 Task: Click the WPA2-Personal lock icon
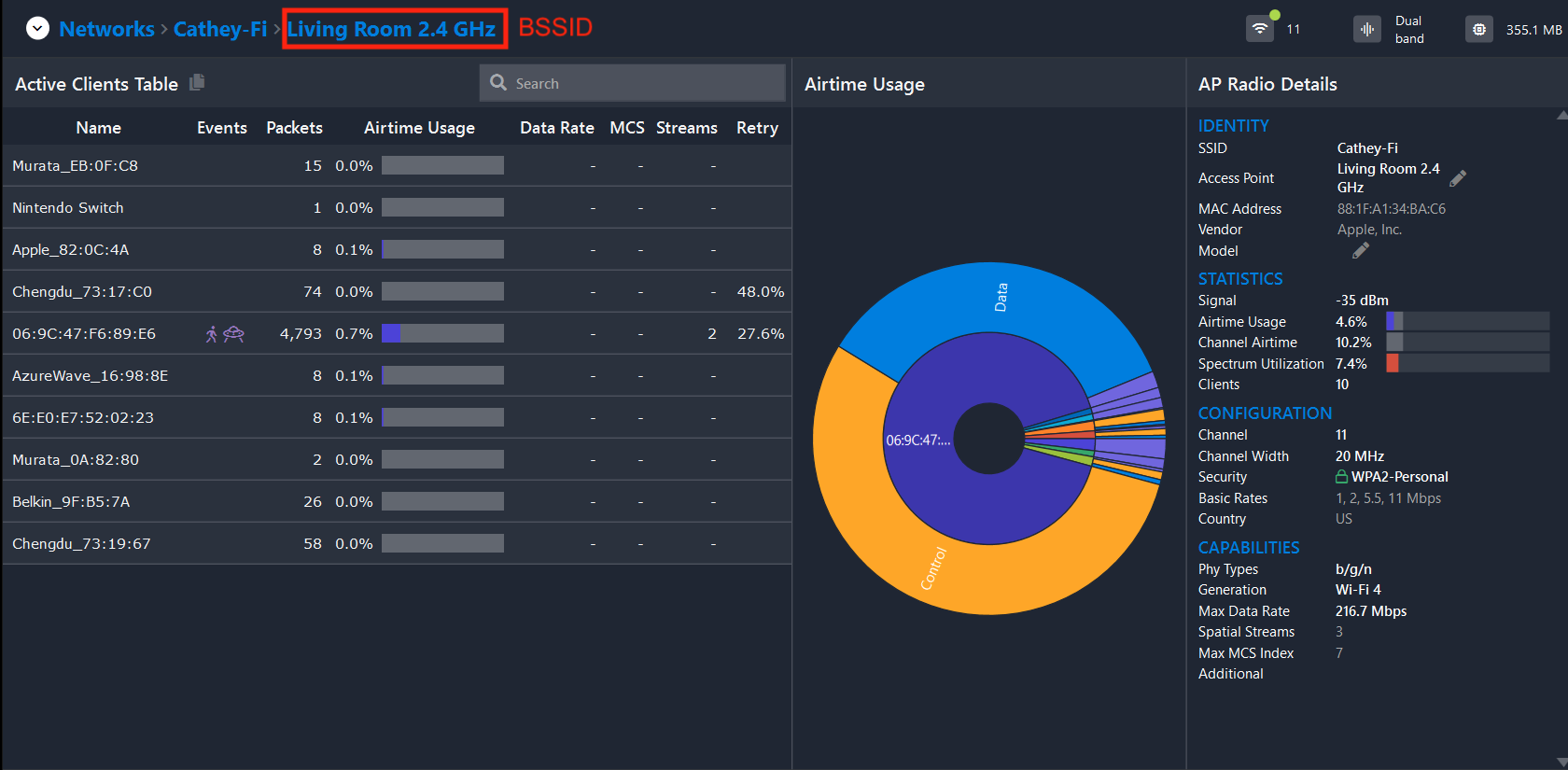(1341, 476)
